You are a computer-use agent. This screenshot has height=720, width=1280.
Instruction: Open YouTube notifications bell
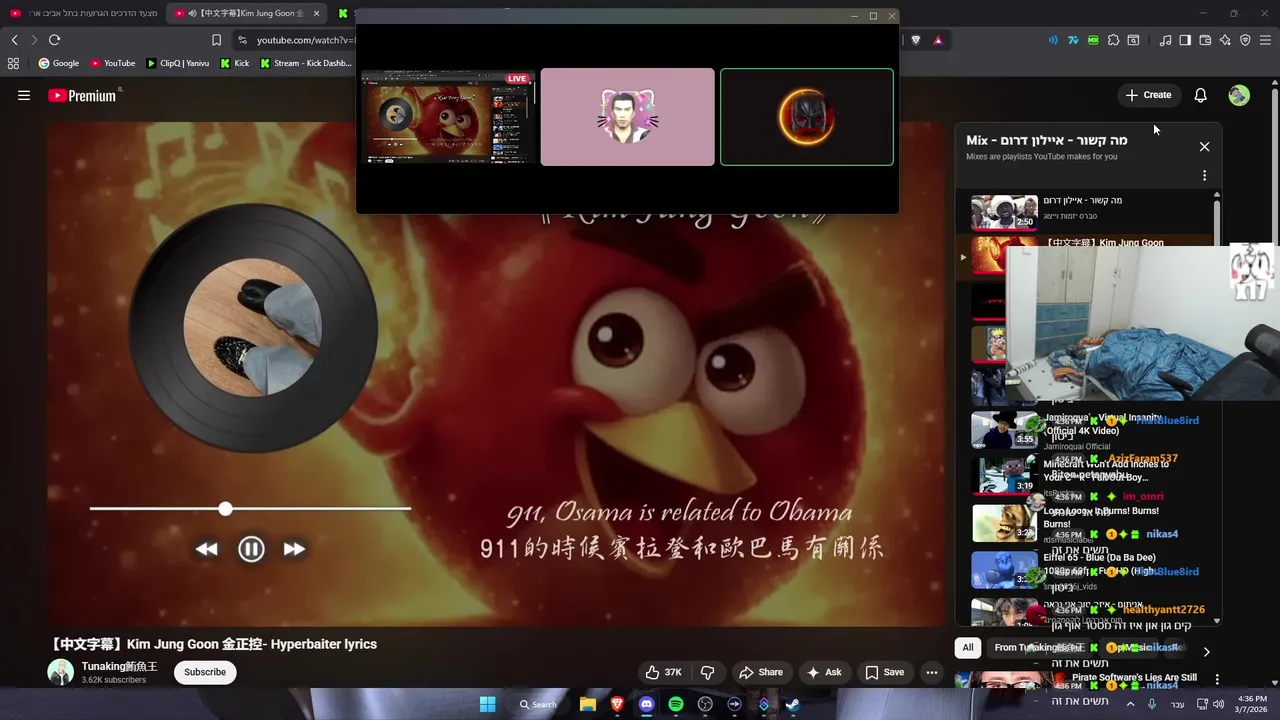[1200, 95]
